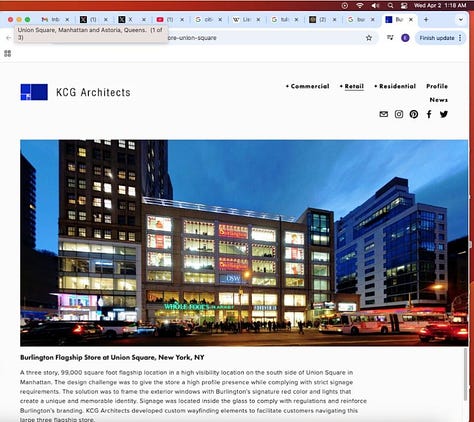Close the Gmail Inbox tab
The image size is (474, 422).
[67, 20]
